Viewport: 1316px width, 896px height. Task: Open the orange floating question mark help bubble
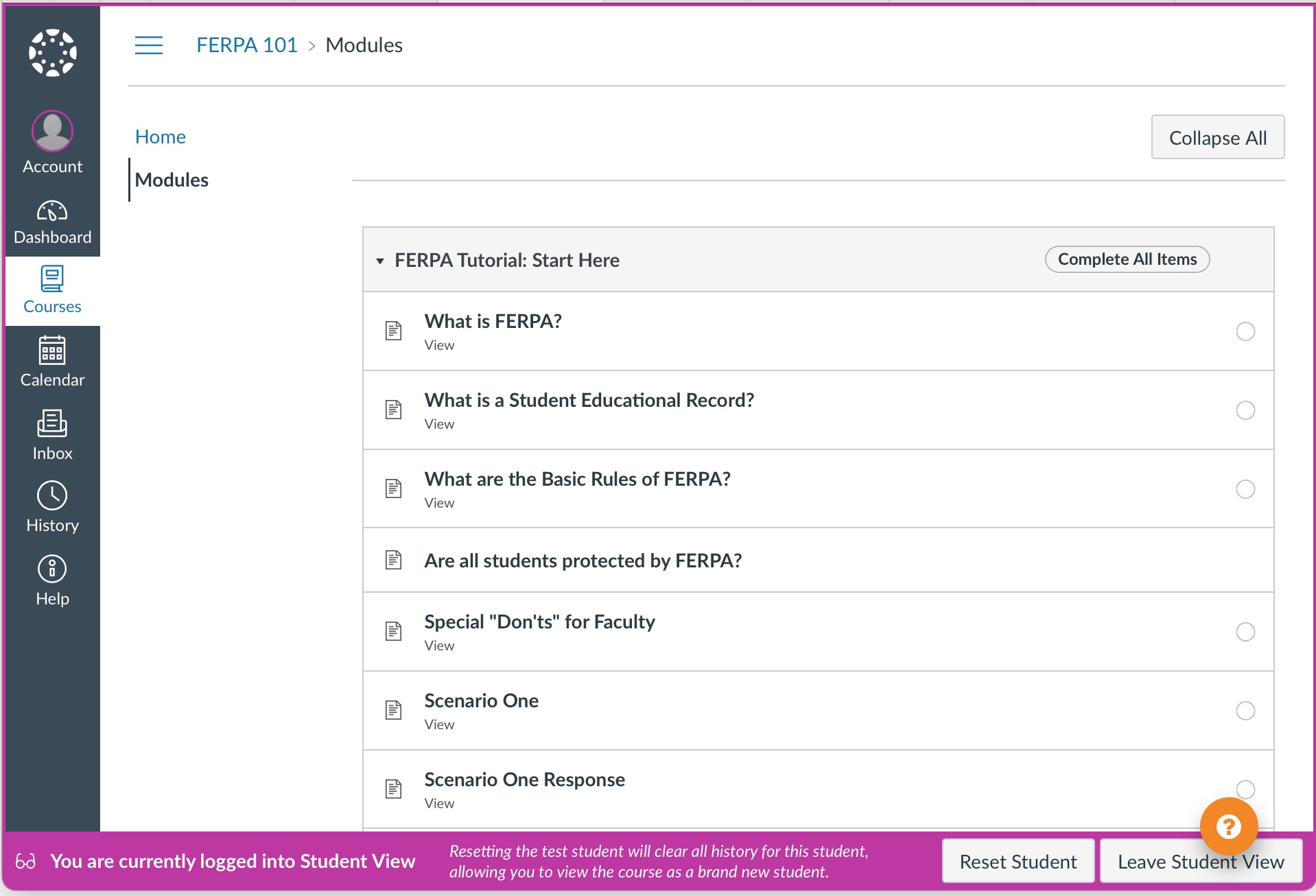[1229, 826]
